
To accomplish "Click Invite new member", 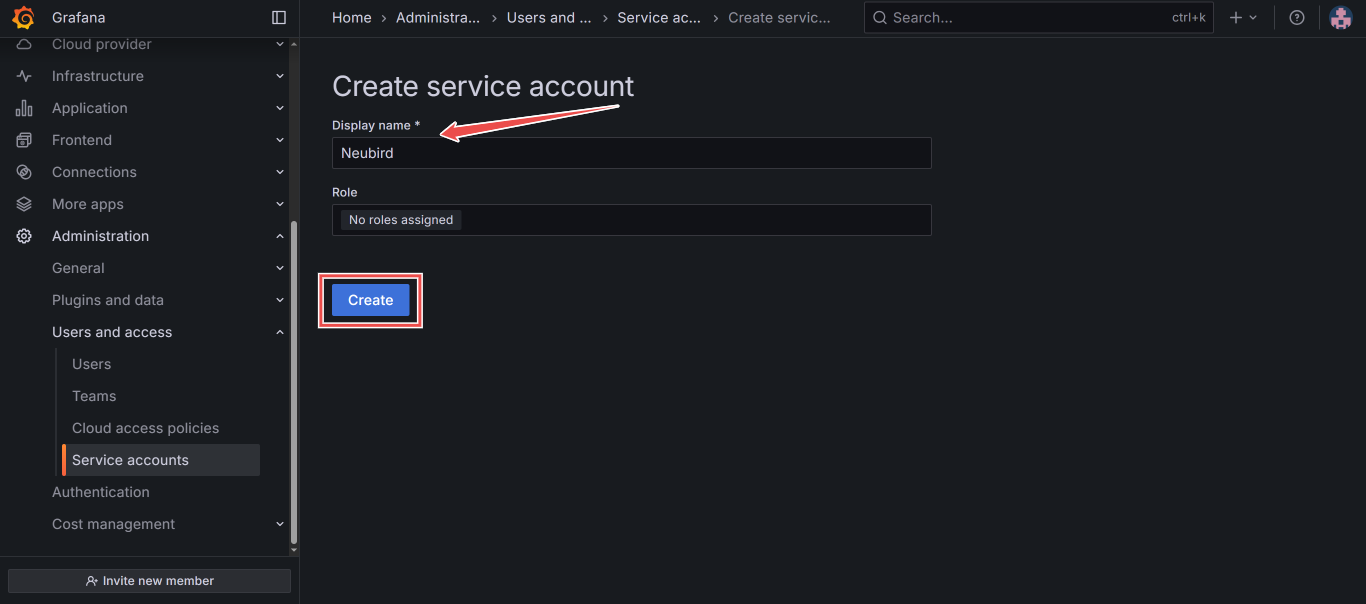I will pos(148,580).
